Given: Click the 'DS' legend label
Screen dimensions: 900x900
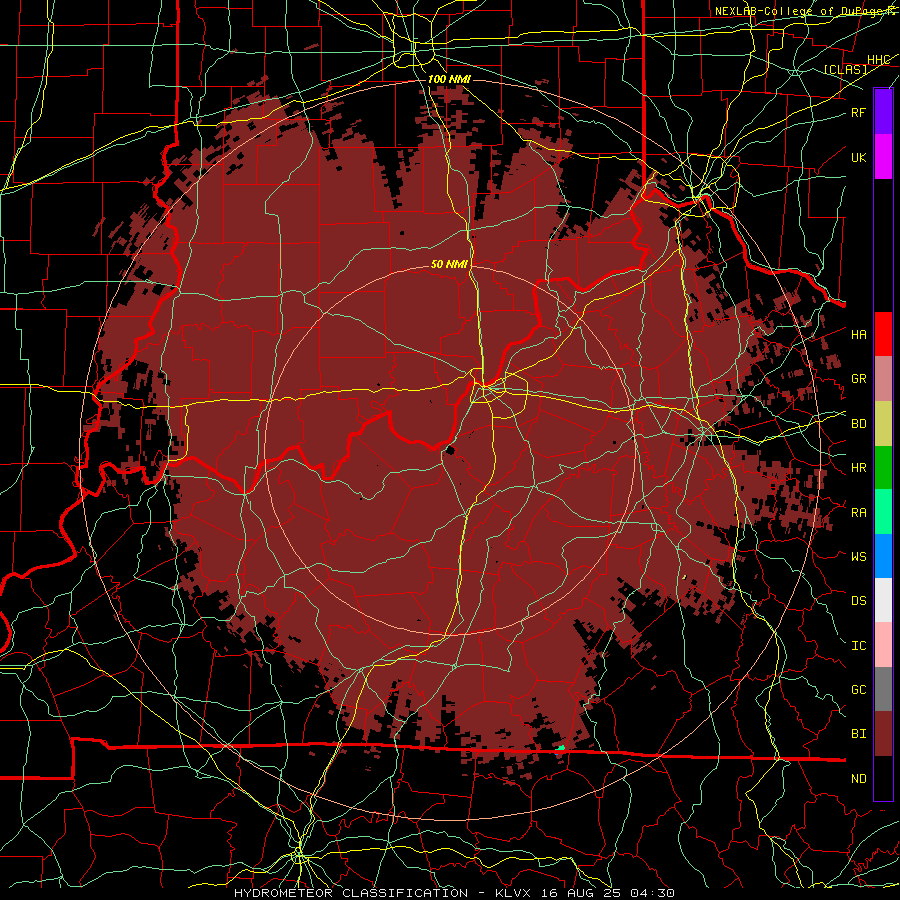Looking at the screenshot, I should point(859,601).
